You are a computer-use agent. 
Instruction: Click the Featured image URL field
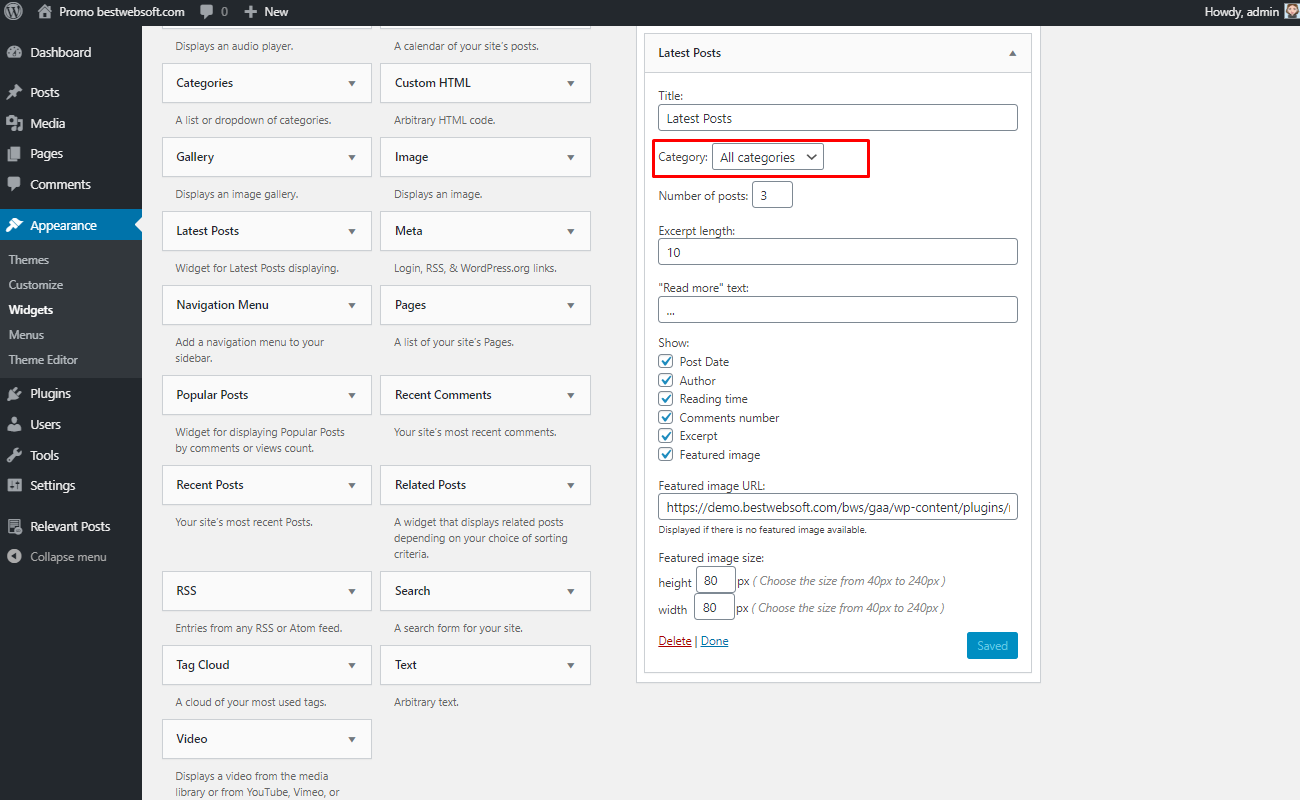[838, 507]
